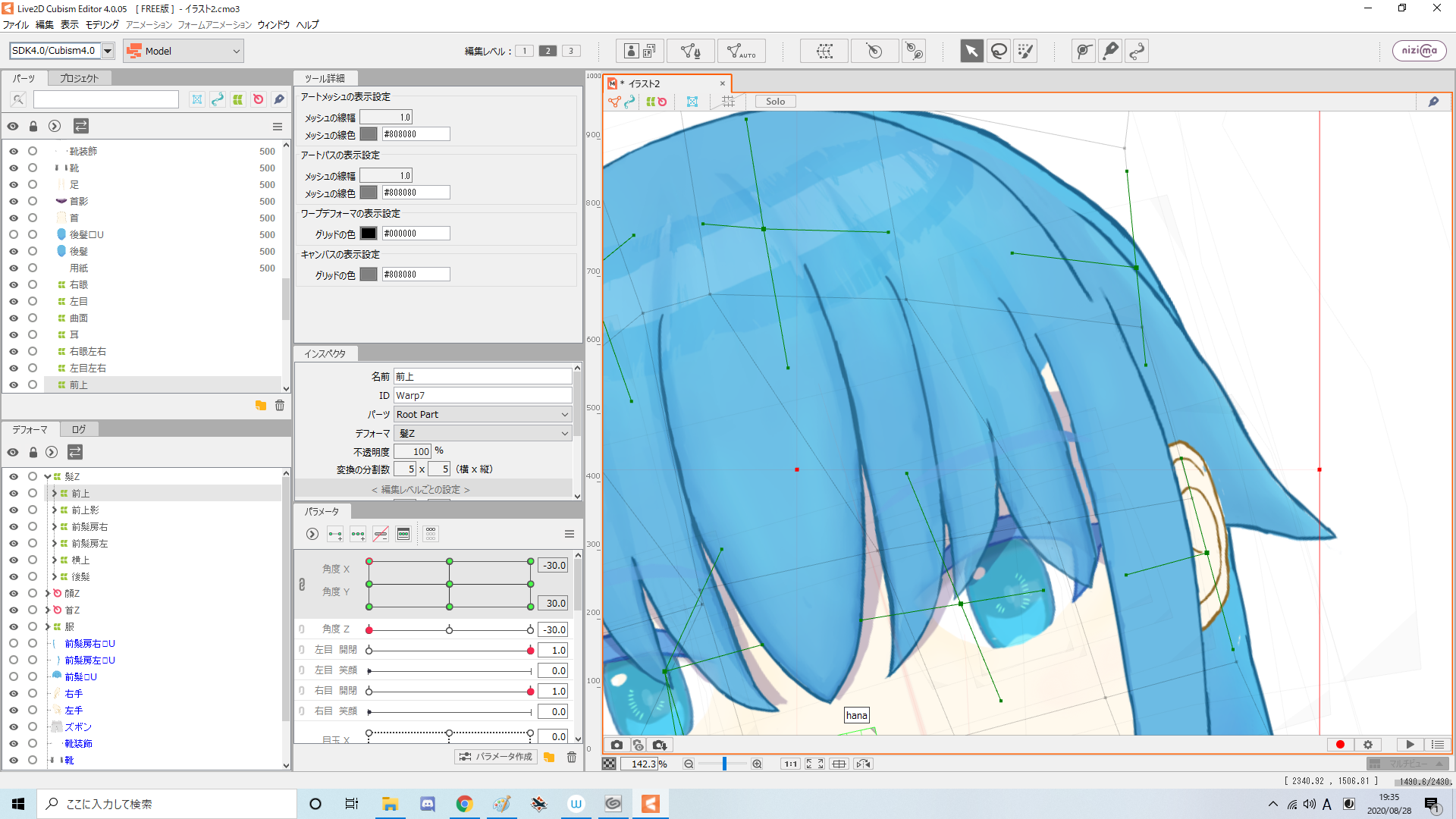Toggle visibility of 首影 part
The image size is (1456, 819).
tap(14, 202)
